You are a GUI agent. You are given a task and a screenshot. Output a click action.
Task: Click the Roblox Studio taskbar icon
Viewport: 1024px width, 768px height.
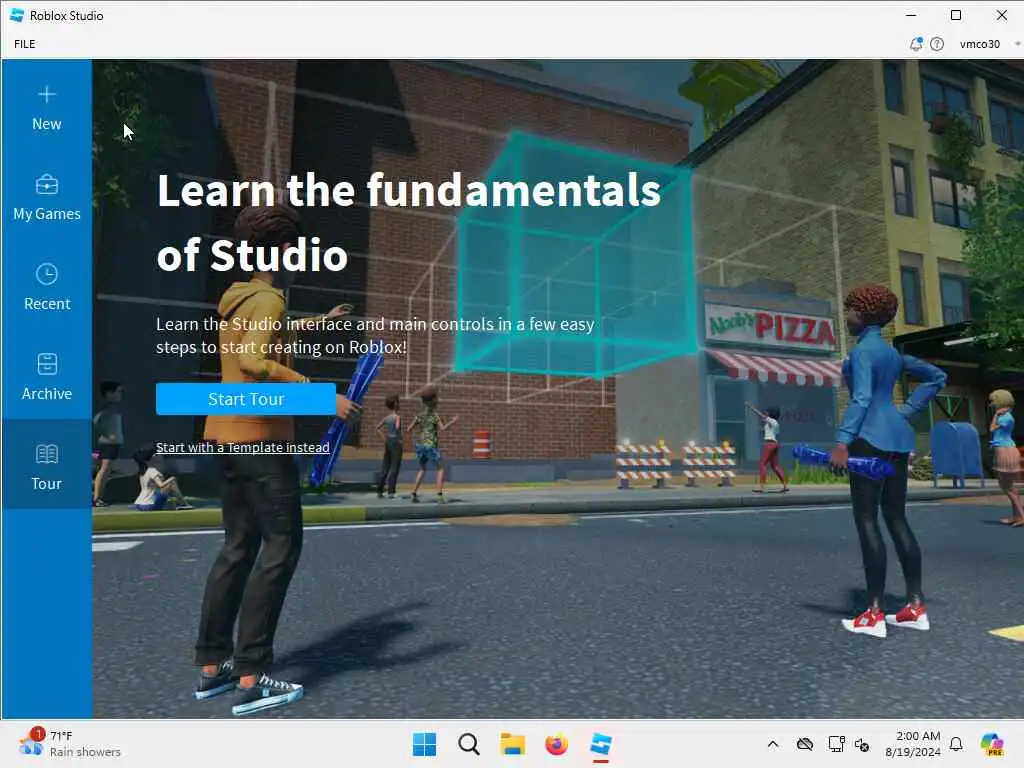coord(601,744)
